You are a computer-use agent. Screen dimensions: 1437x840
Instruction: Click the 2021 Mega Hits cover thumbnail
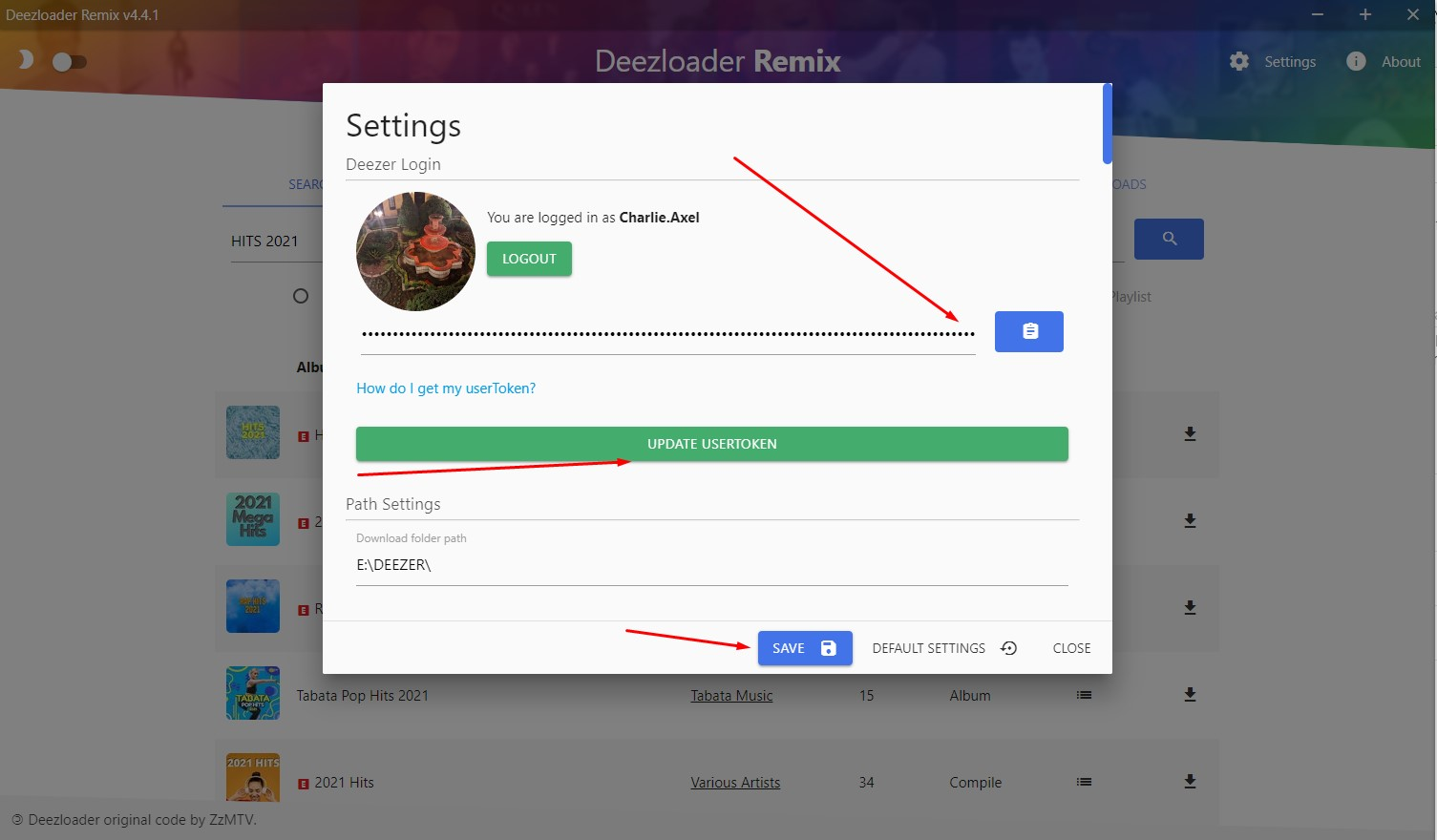pos(253,519)
